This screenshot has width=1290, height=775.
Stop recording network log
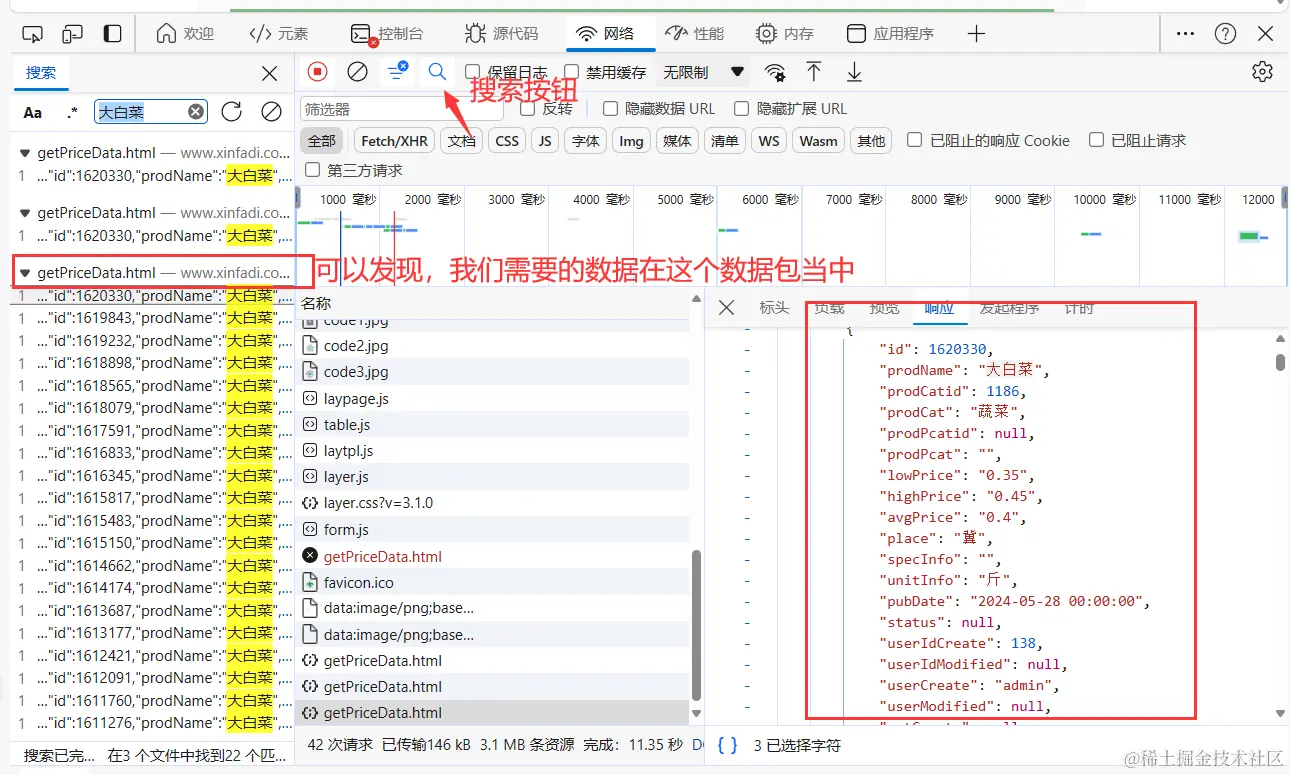pyautogui.click(x=317, y=72)
